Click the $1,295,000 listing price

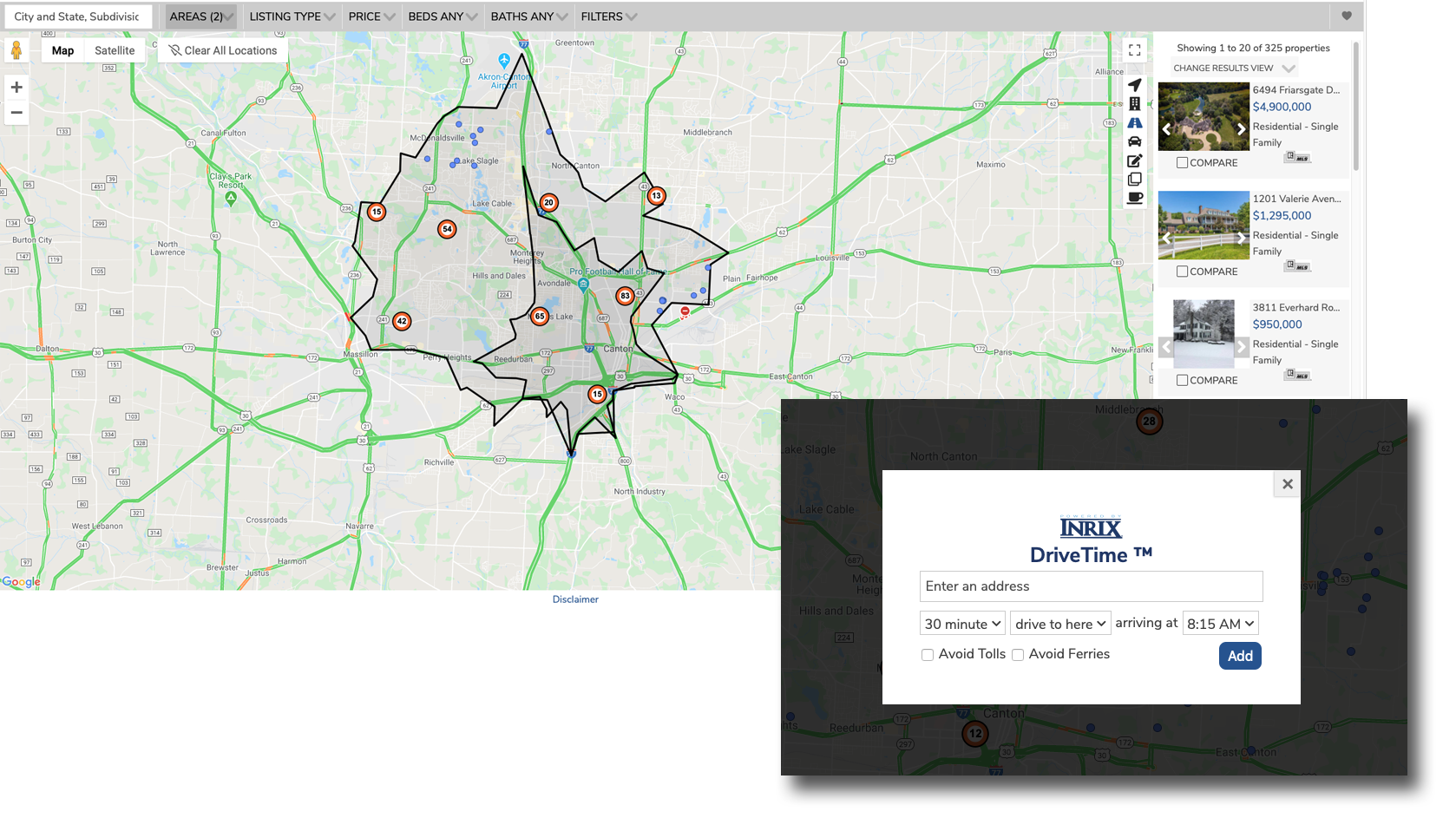coord(1282,215)
